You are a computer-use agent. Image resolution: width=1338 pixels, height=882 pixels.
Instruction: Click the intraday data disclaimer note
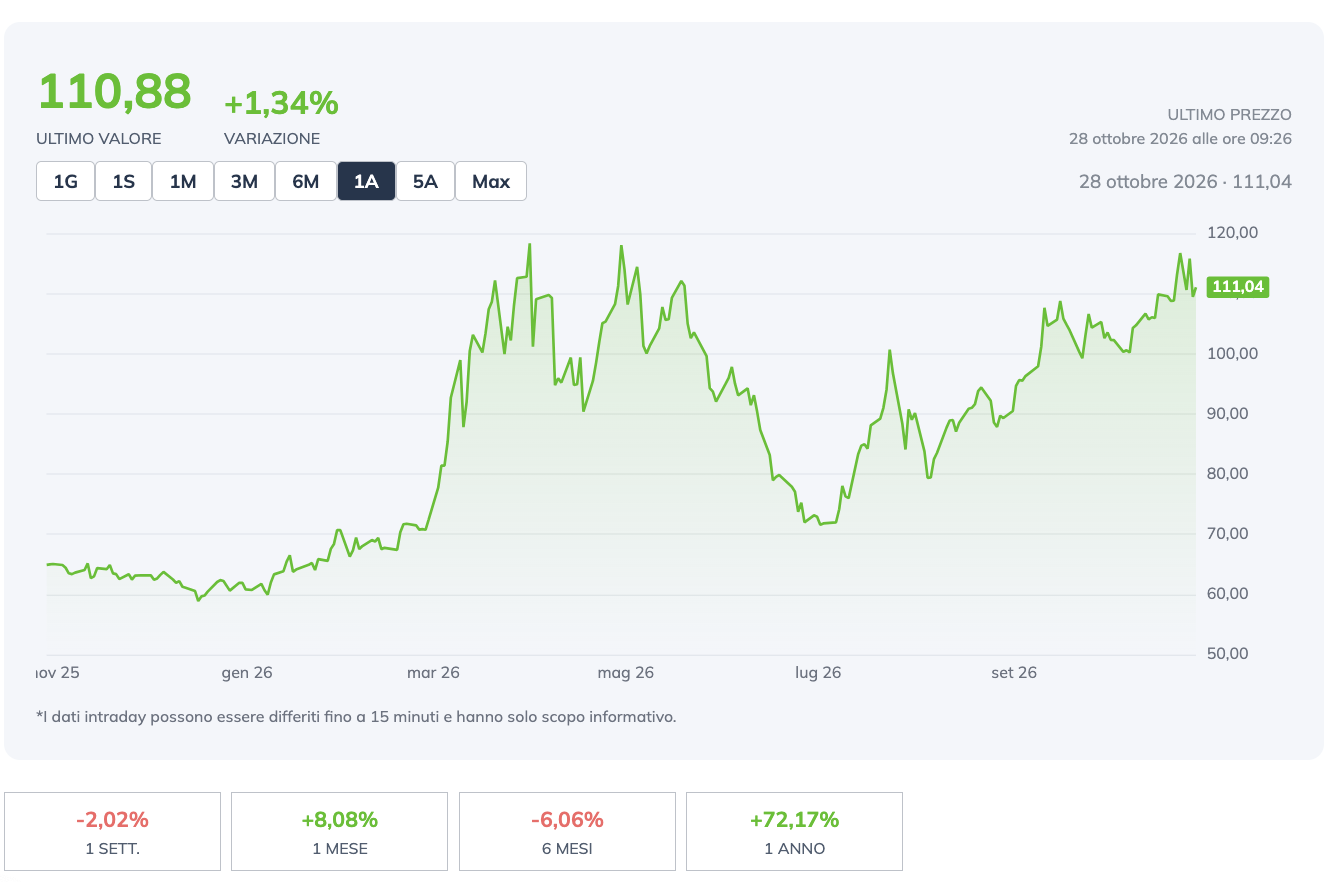pos(356,716)
